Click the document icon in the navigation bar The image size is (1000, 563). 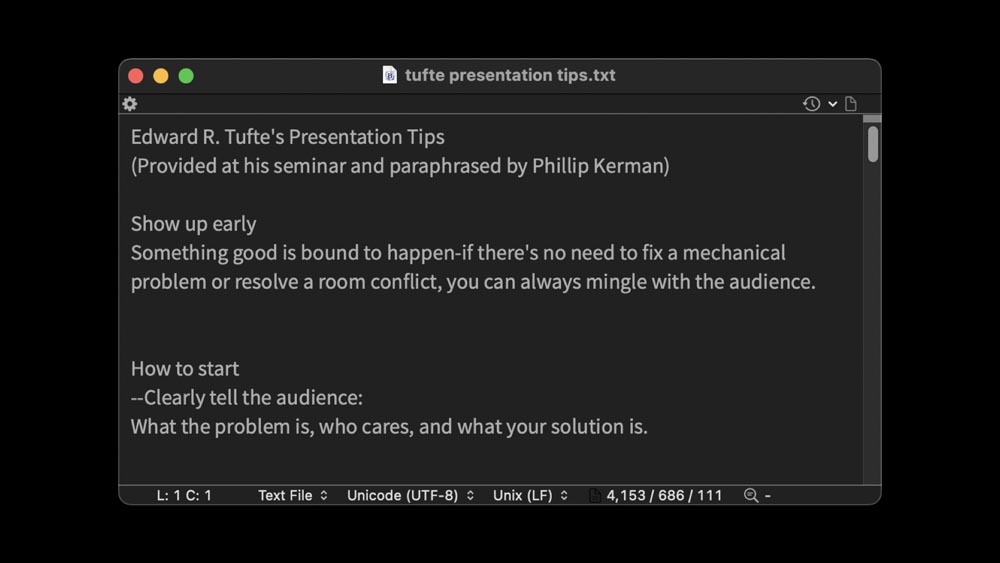click(851, 104)
